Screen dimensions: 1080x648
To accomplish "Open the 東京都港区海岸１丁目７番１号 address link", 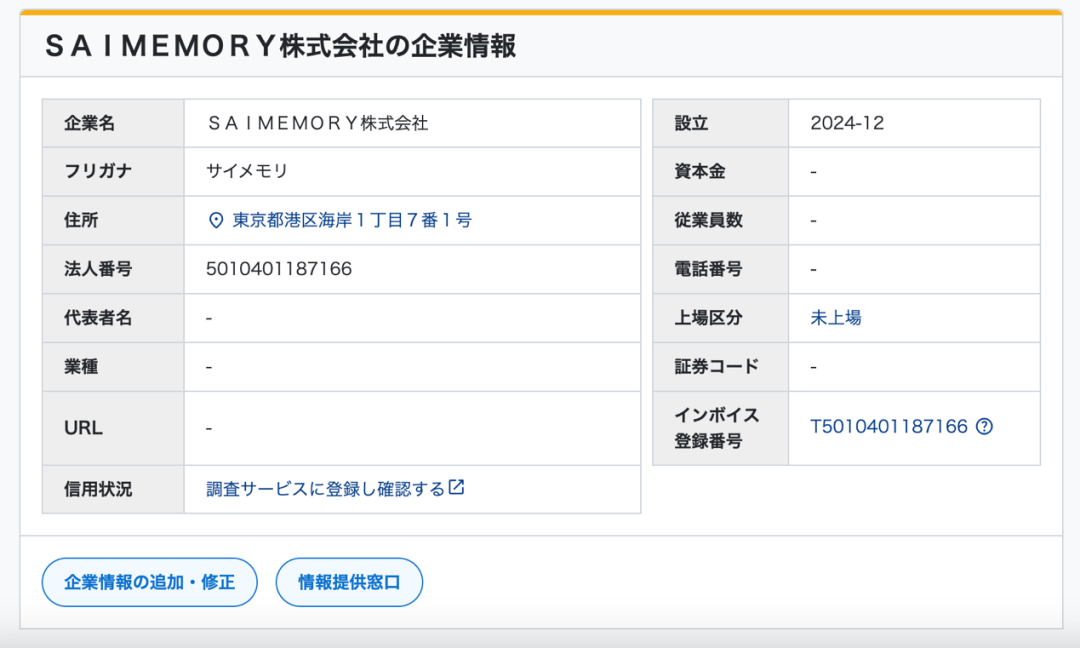I will (x=352, y=221).
